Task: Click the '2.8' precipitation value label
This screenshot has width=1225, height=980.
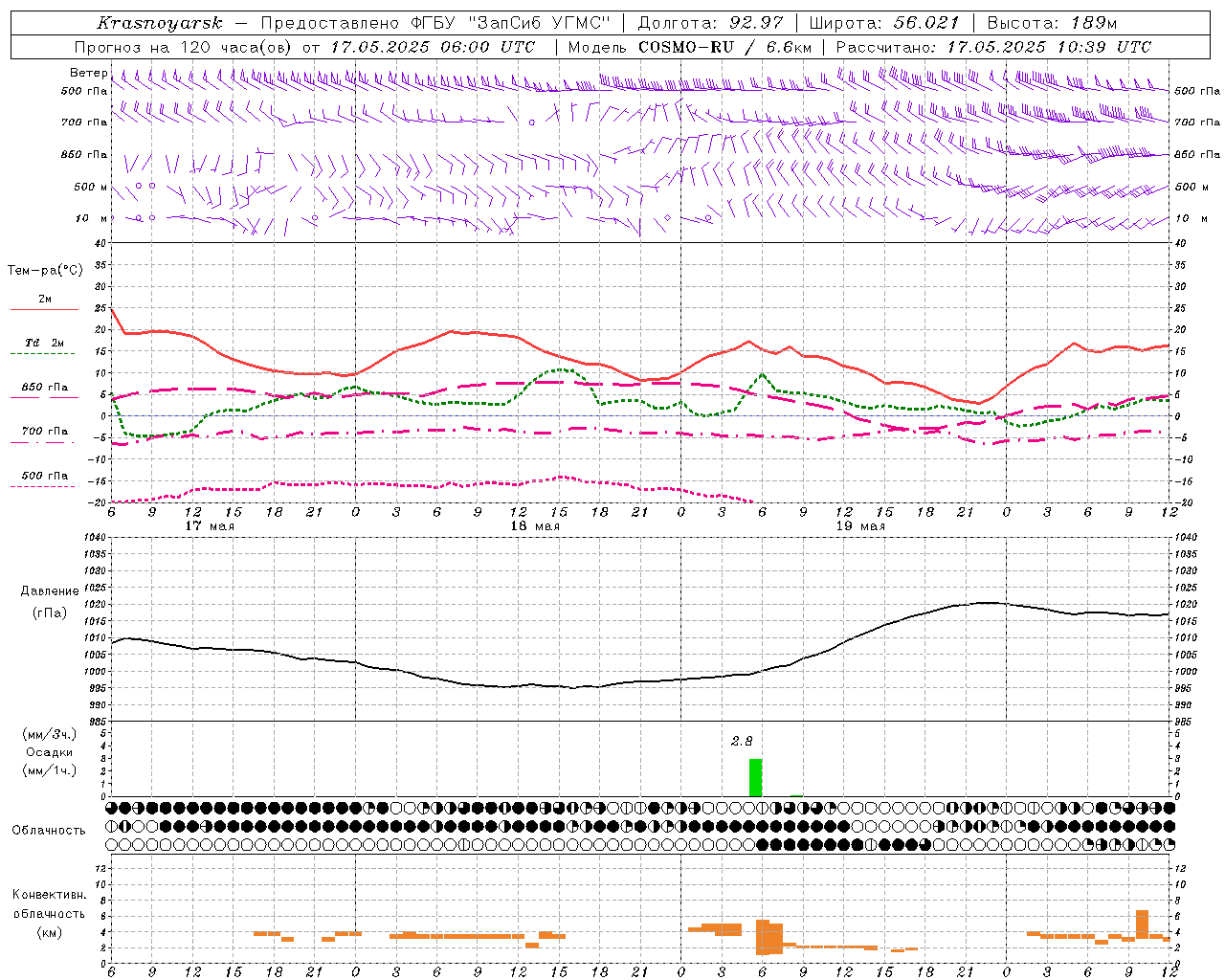Action: (742, 741)
